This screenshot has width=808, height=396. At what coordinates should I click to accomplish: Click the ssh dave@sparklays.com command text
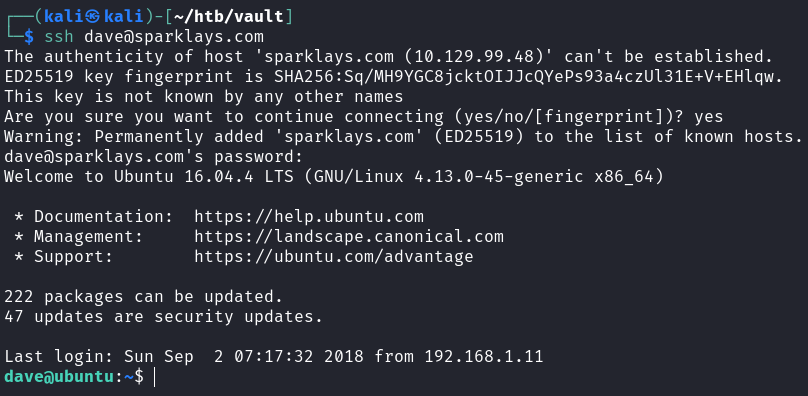coord(154,37)
